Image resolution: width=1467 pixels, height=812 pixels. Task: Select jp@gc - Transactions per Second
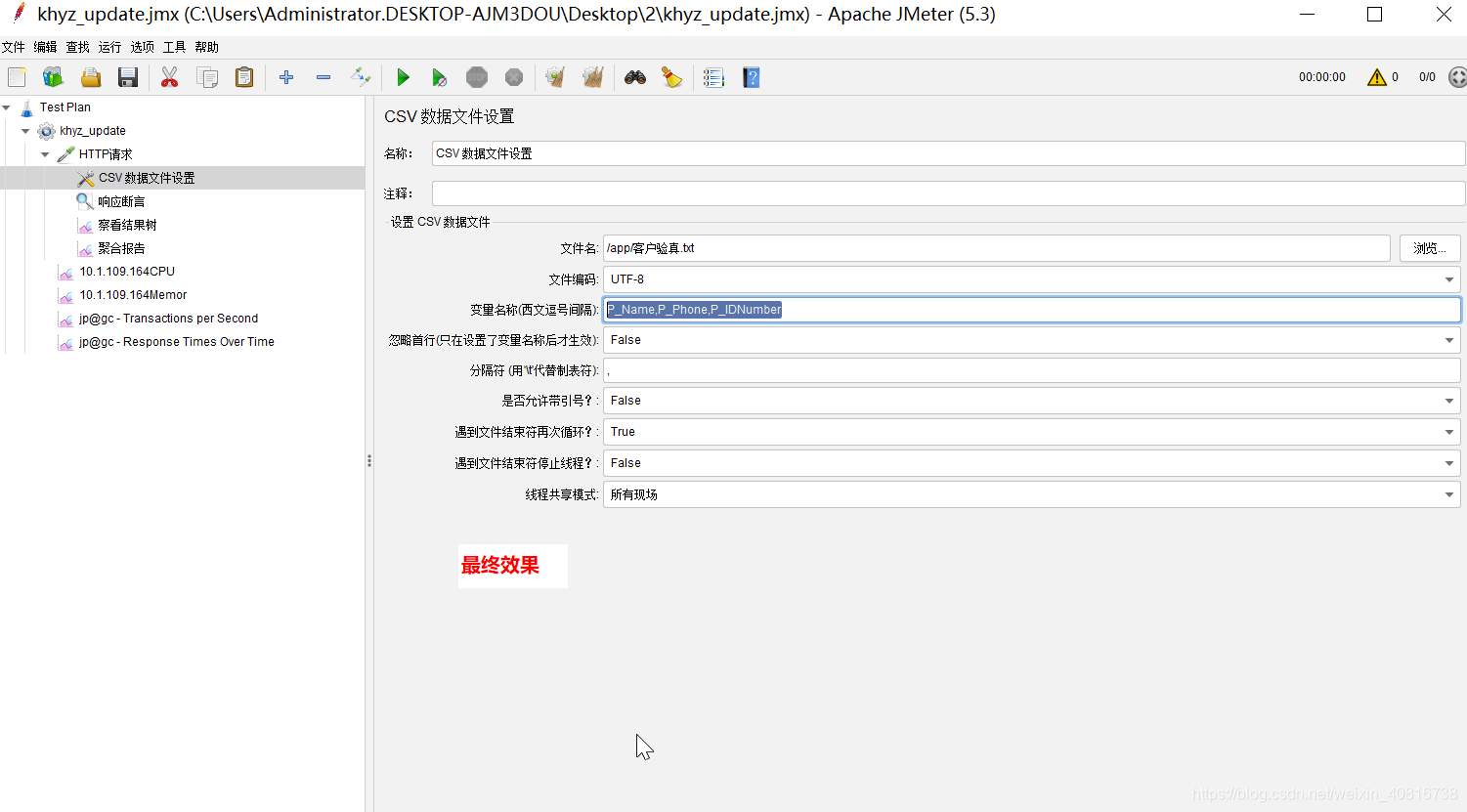pyautogui.click(x=168, y=319)
